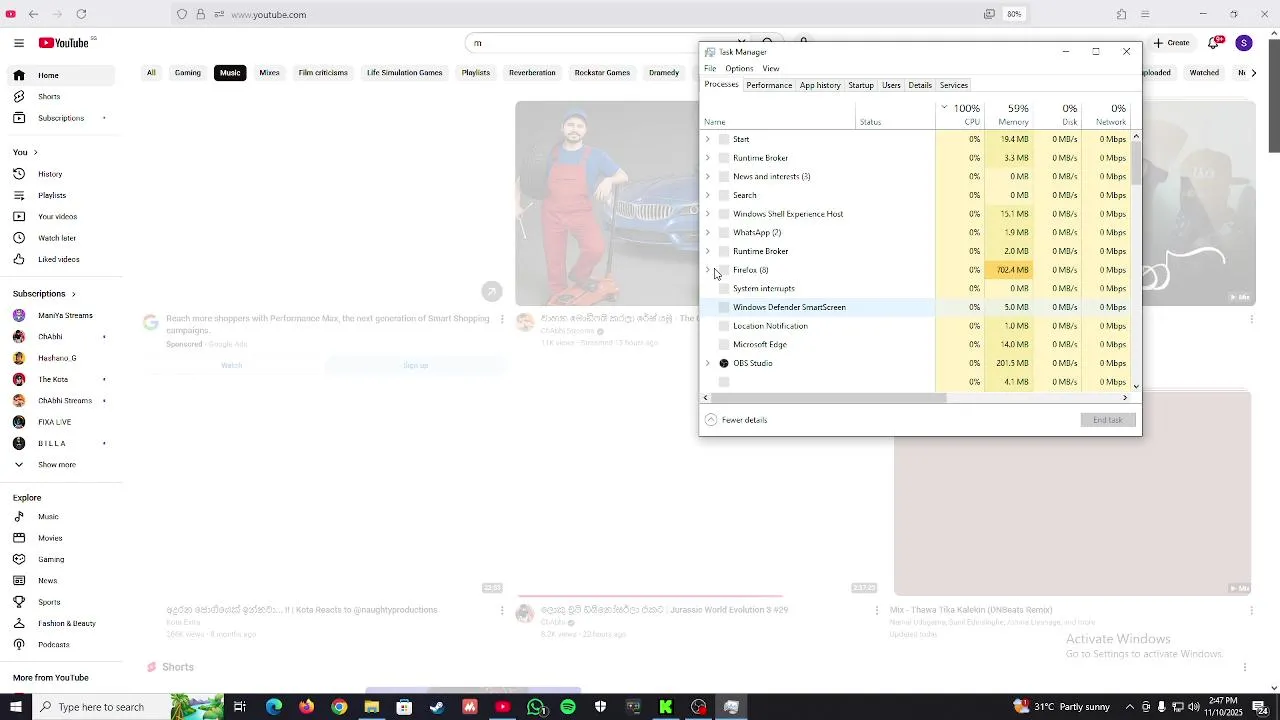Sort processes by CPU column

point(961,114)
